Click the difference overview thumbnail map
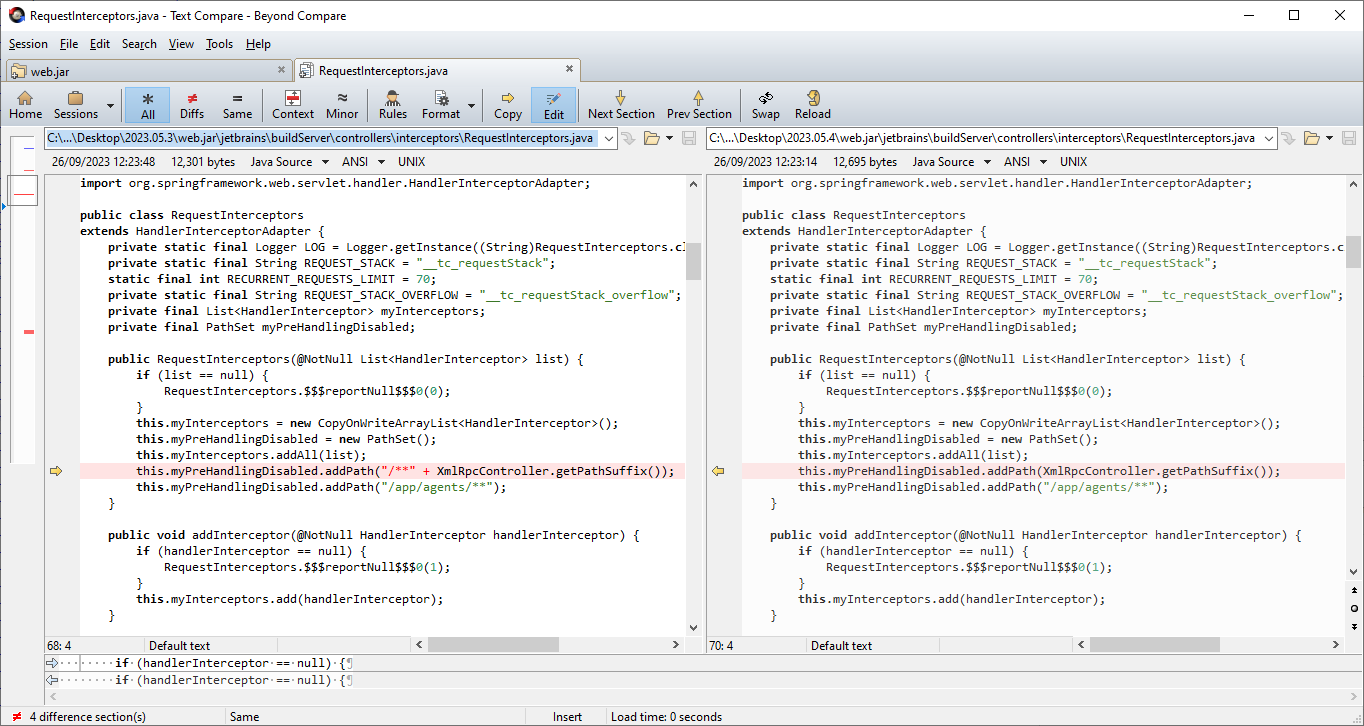The width and height of the screenshot is (1364, 726). pos(23,298)
